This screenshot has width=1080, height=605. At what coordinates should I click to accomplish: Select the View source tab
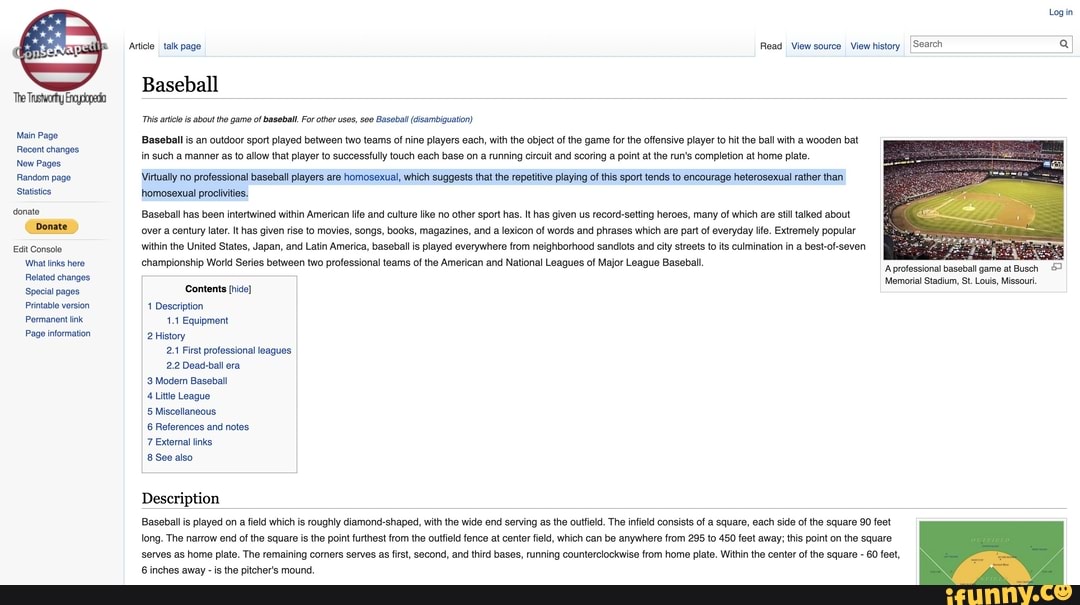point(816,46)
